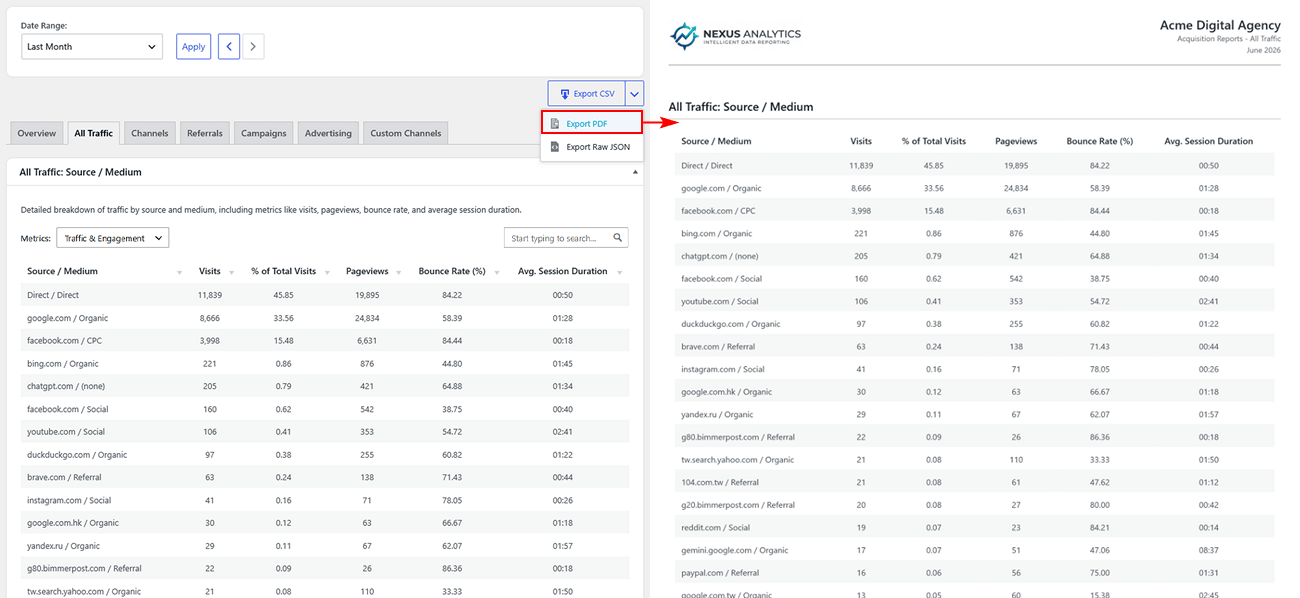
Task: Click 'Acquisition Reports - All Traffic' in PDF preview
Action: (1230, 38)
